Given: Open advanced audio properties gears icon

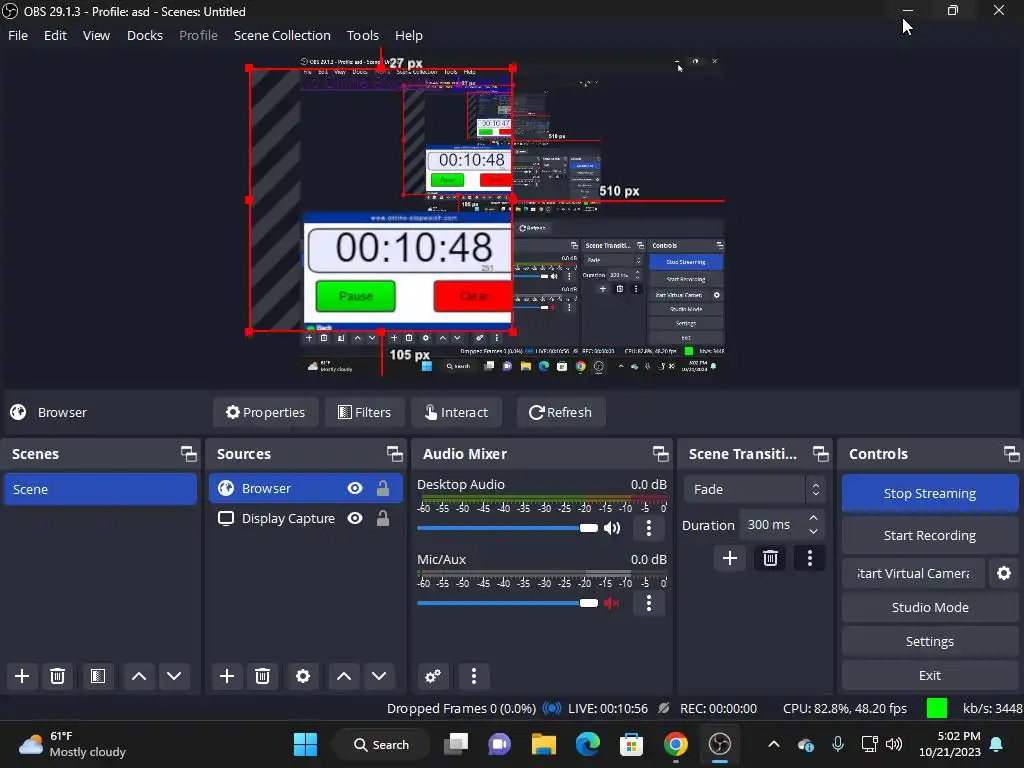Looking at the screenshot, I should [433, 676].
